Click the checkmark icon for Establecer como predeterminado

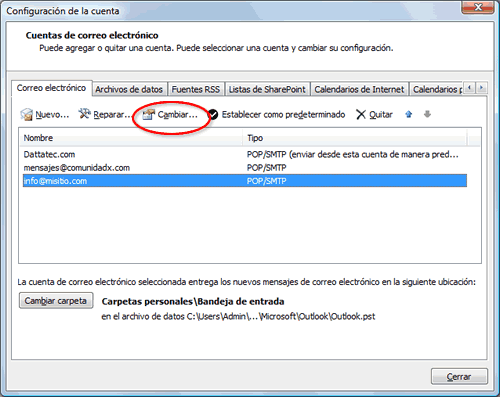pos(213,114)
